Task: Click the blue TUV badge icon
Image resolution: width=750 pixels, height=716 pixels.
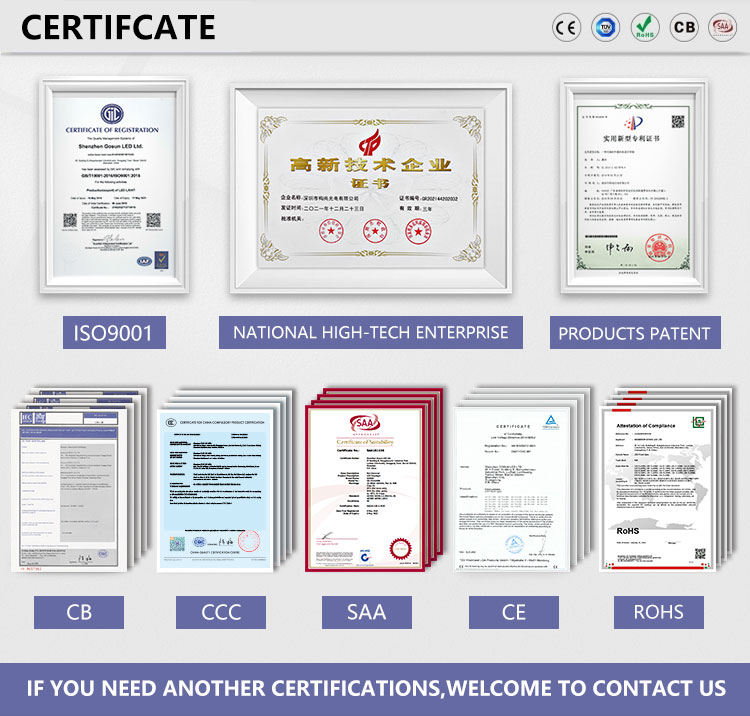Action: click(x=606, y=27)
